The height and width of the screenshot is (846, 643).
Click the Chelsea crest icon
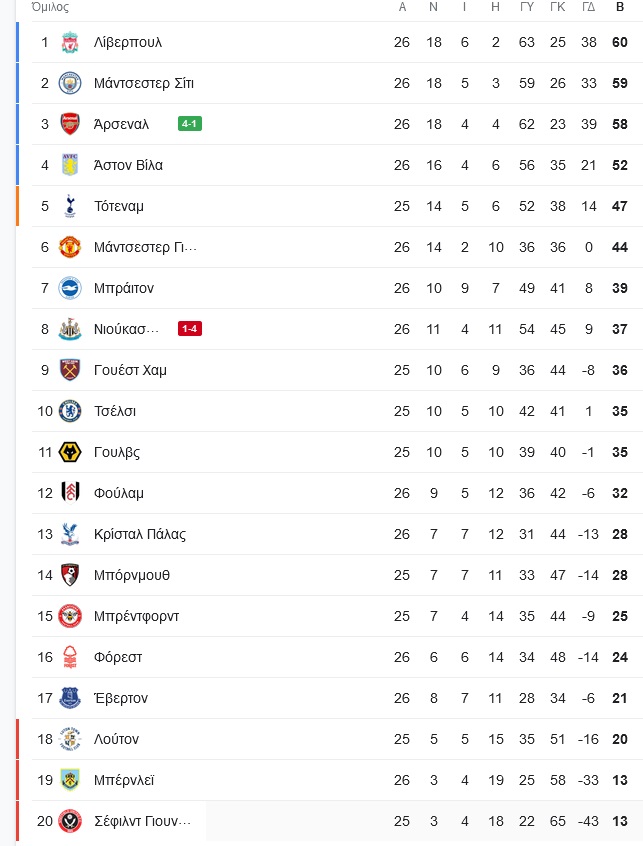click(x=69, y=411)
